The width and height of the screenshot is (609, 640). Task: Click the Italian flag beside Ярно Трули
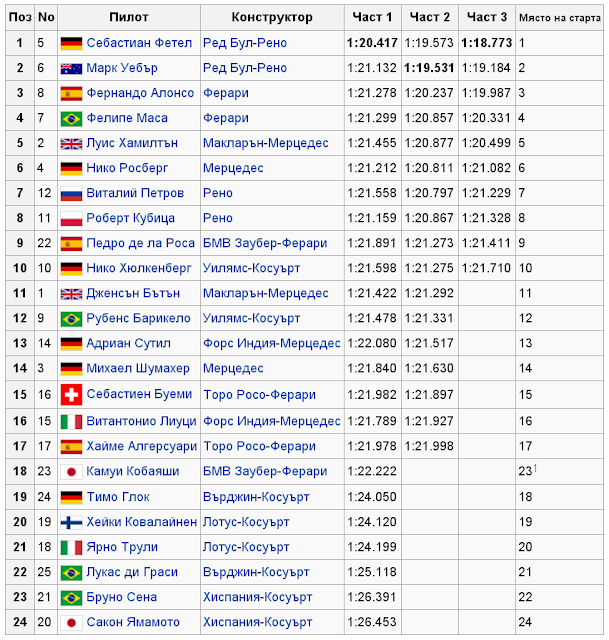(71, 548)
